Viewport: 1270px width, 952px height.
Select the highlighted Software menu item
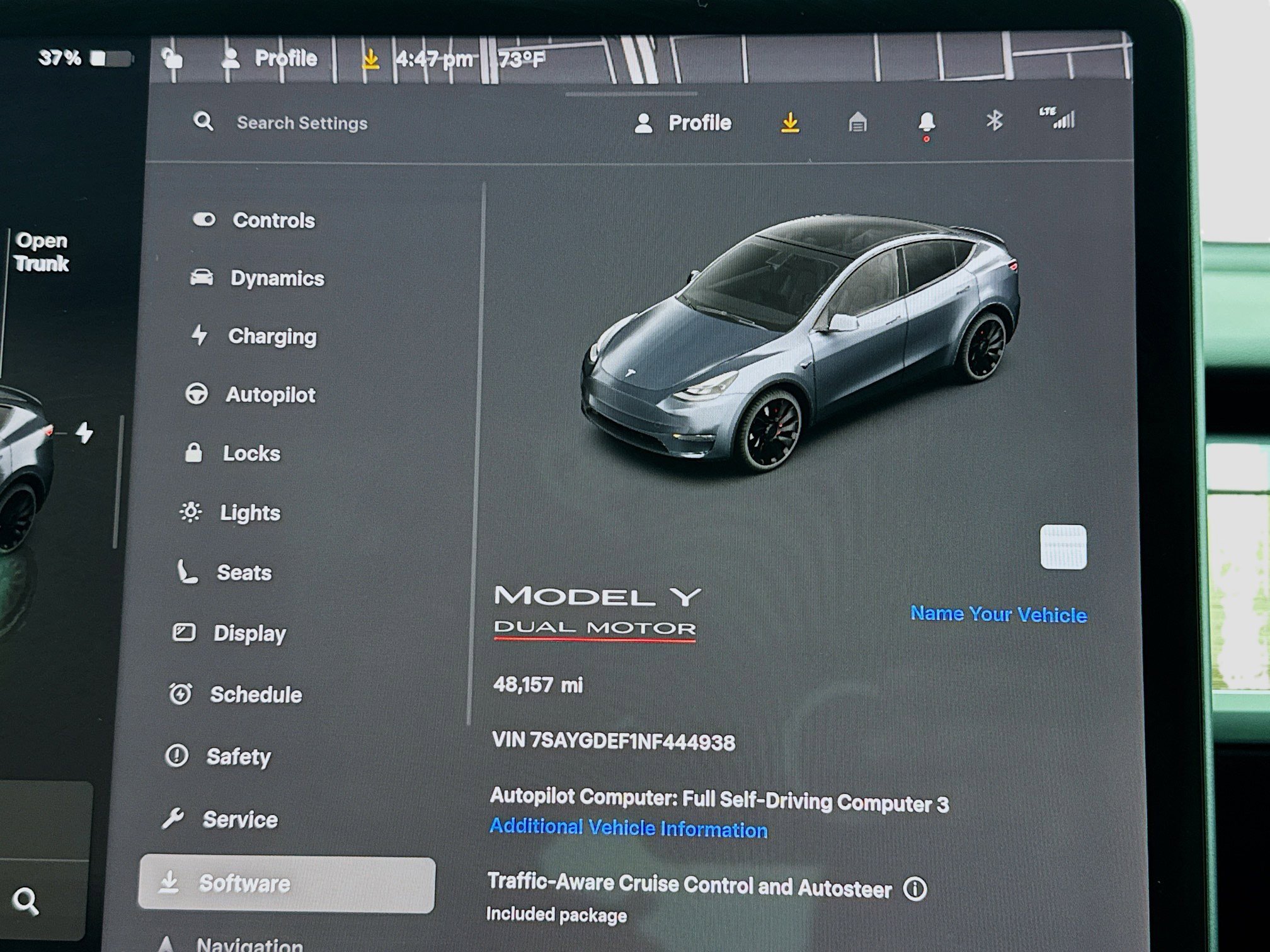[x=287, y=884]
